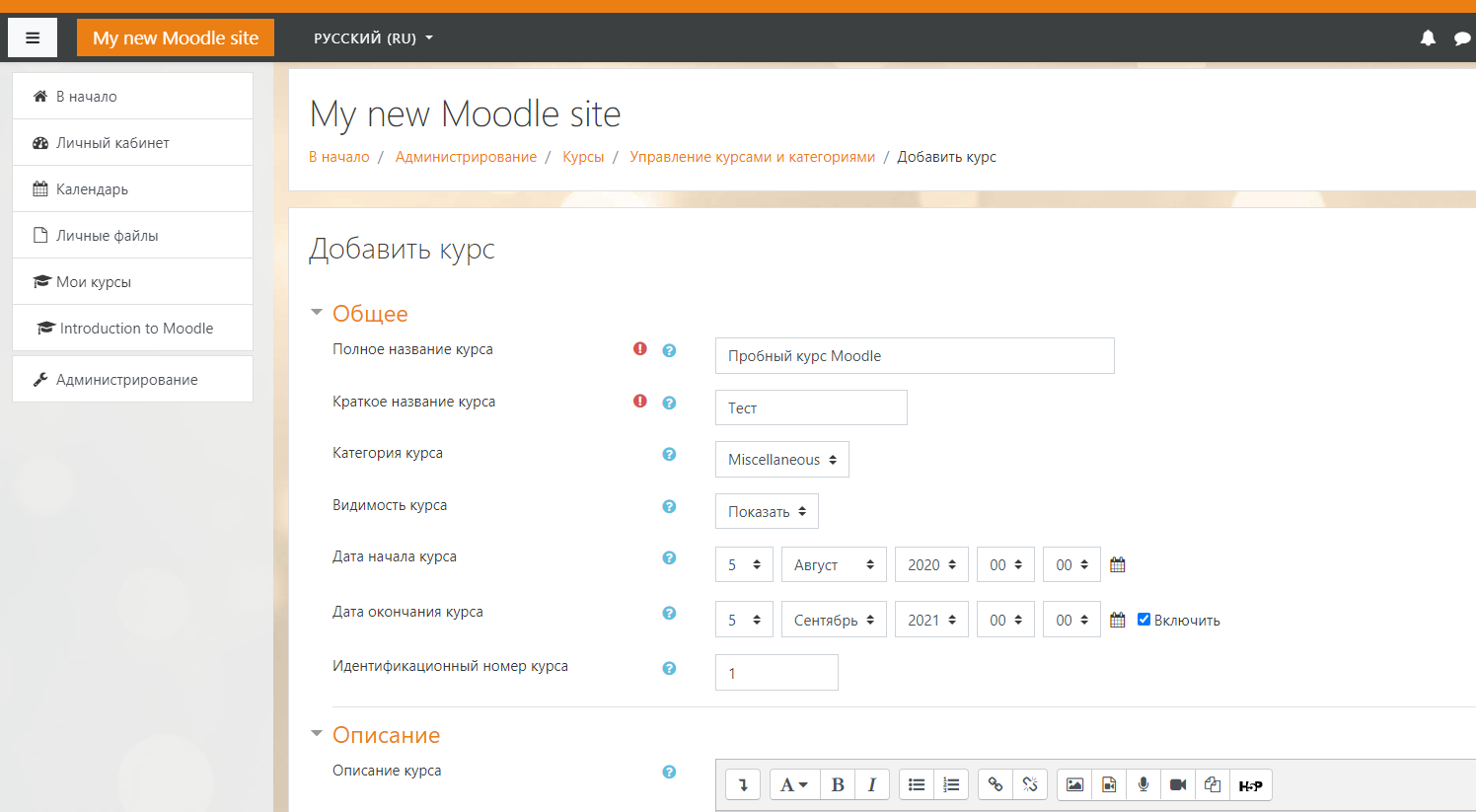Screen dimensions: 1476x812
Task: Go to В начало in sidebar
Action: pos(132,96)
